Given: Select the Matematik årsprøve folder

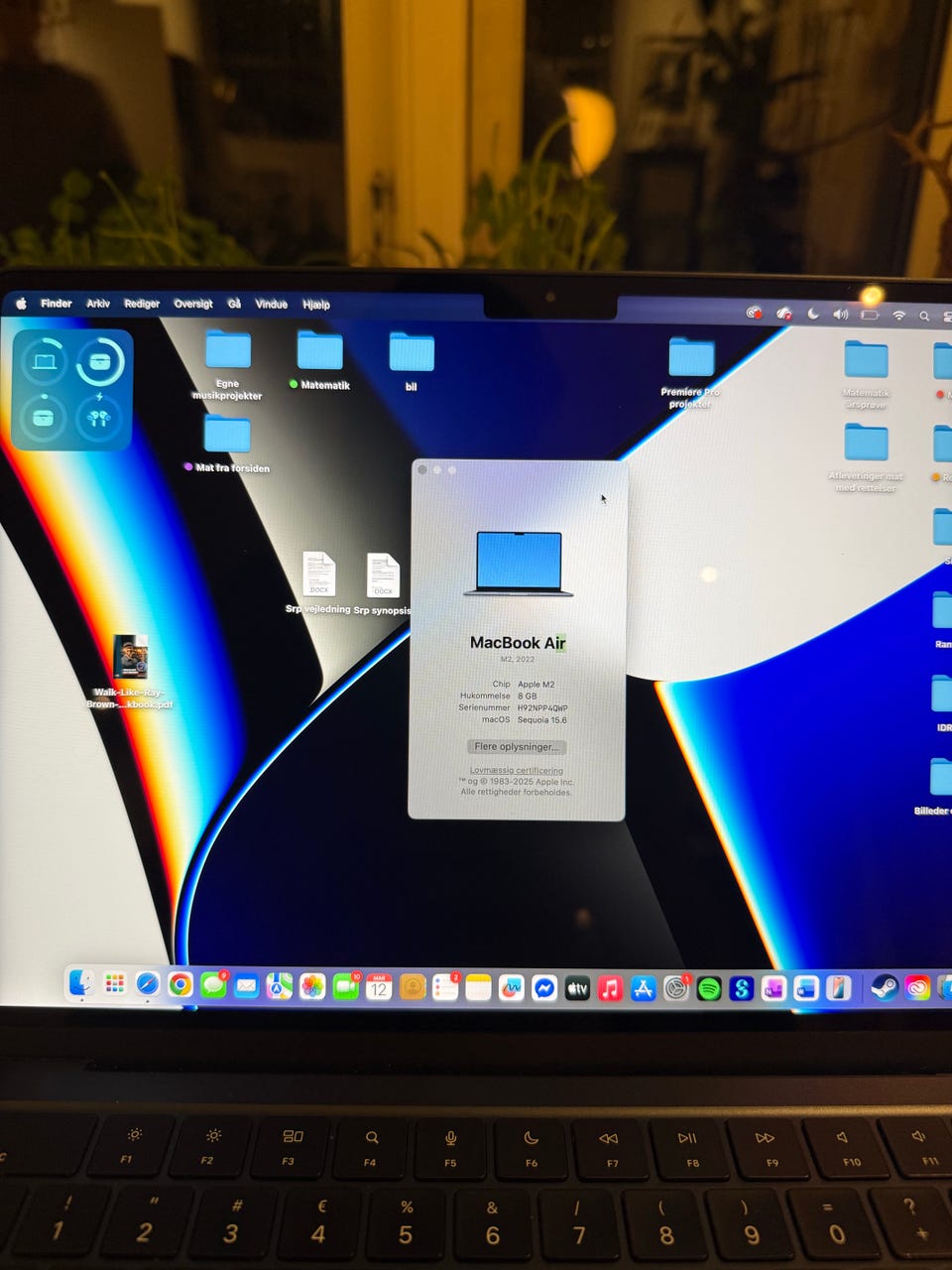Looking at the screenshot, I should 866,373.
